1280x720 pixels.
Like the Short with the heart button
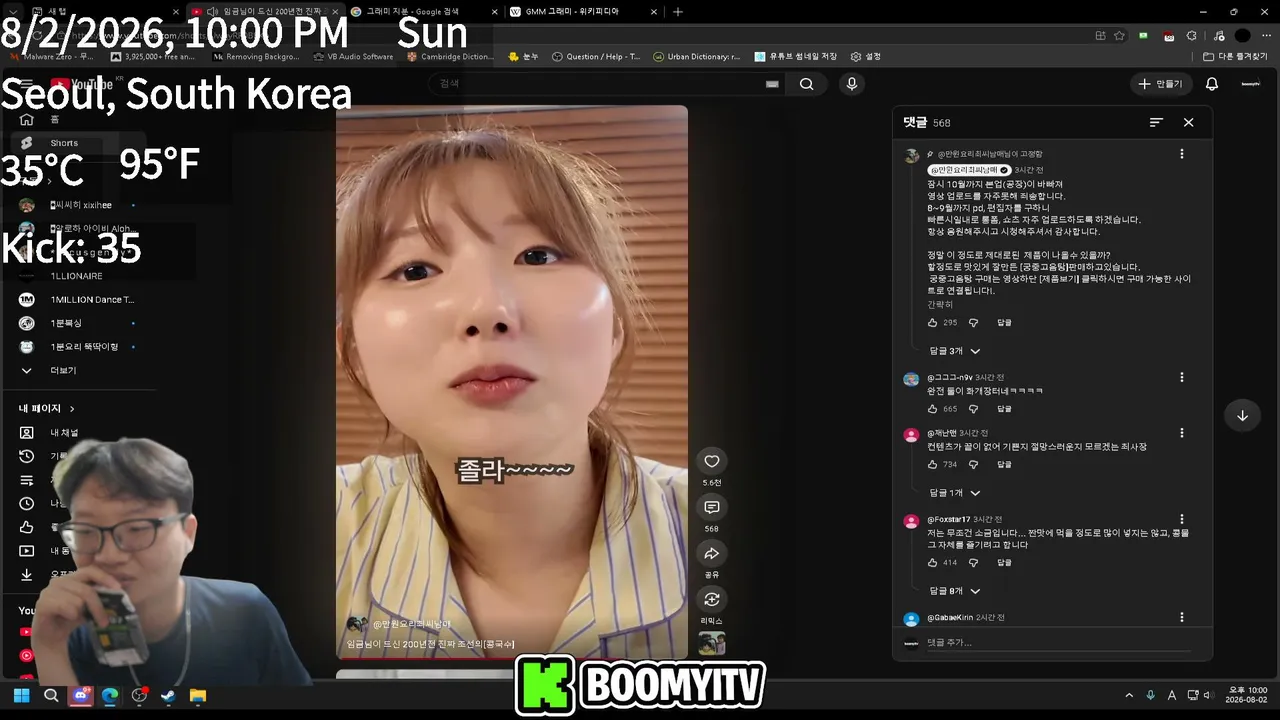[712, 461]
